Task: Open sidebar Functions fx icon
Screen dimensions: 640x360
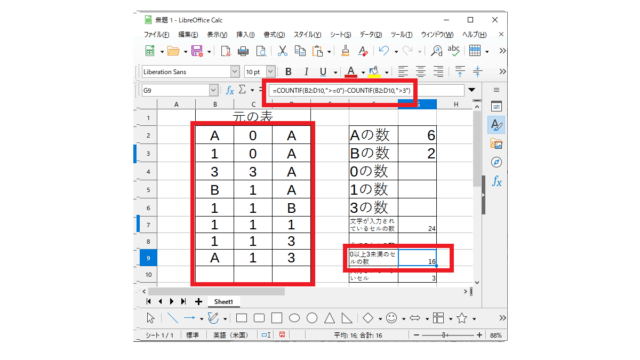Action: (x=496, y=181)
